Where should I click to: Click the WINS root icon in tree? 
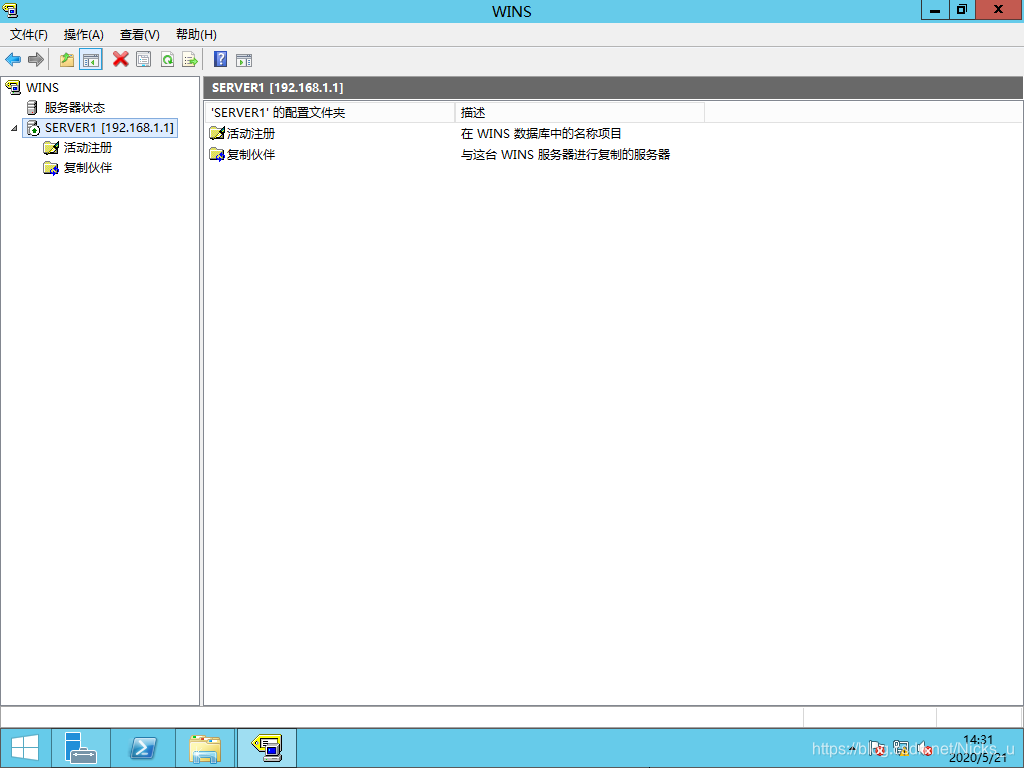click(x=12, y=87)
